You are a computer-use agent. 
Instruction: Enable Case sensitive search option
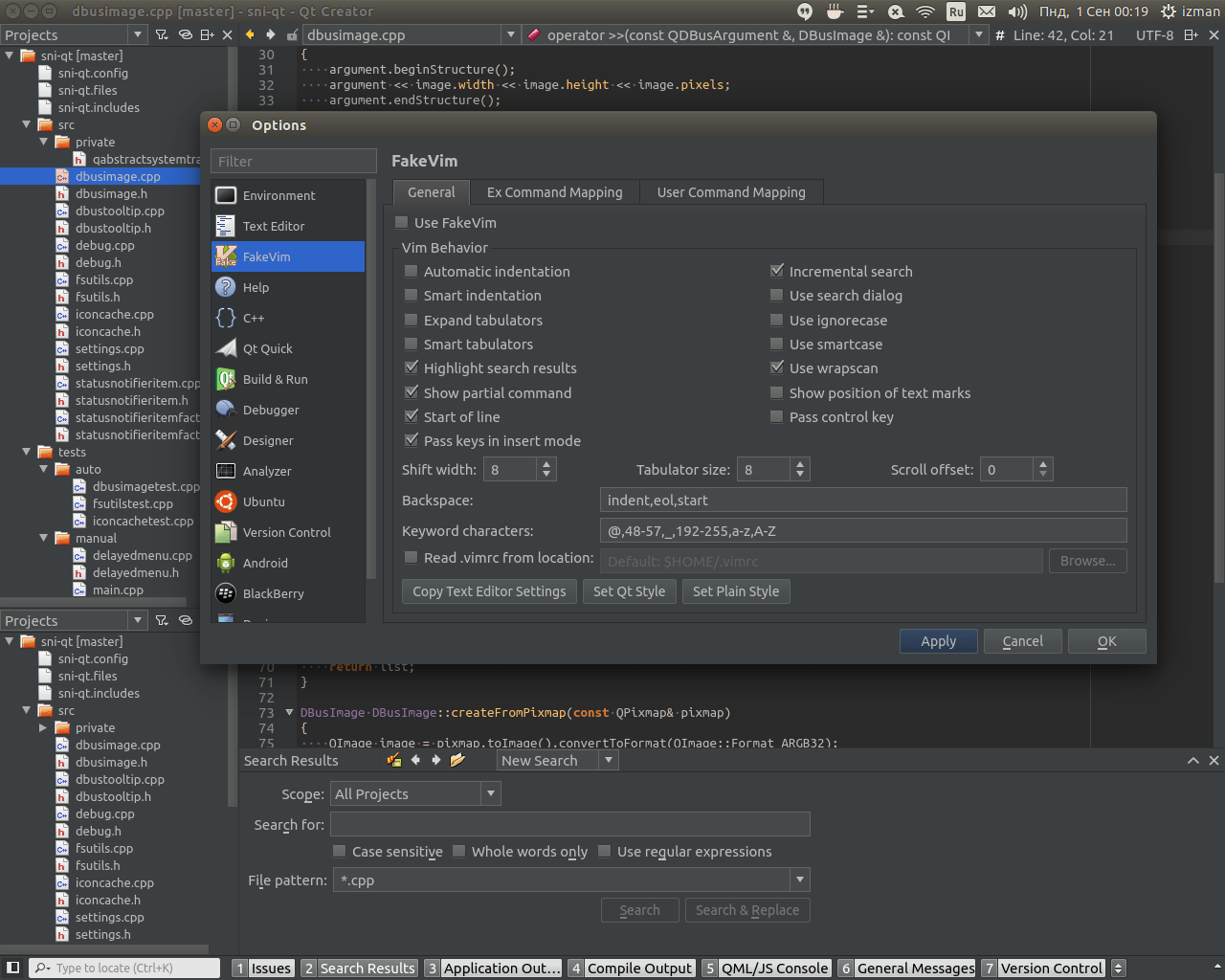click(339, 851)
